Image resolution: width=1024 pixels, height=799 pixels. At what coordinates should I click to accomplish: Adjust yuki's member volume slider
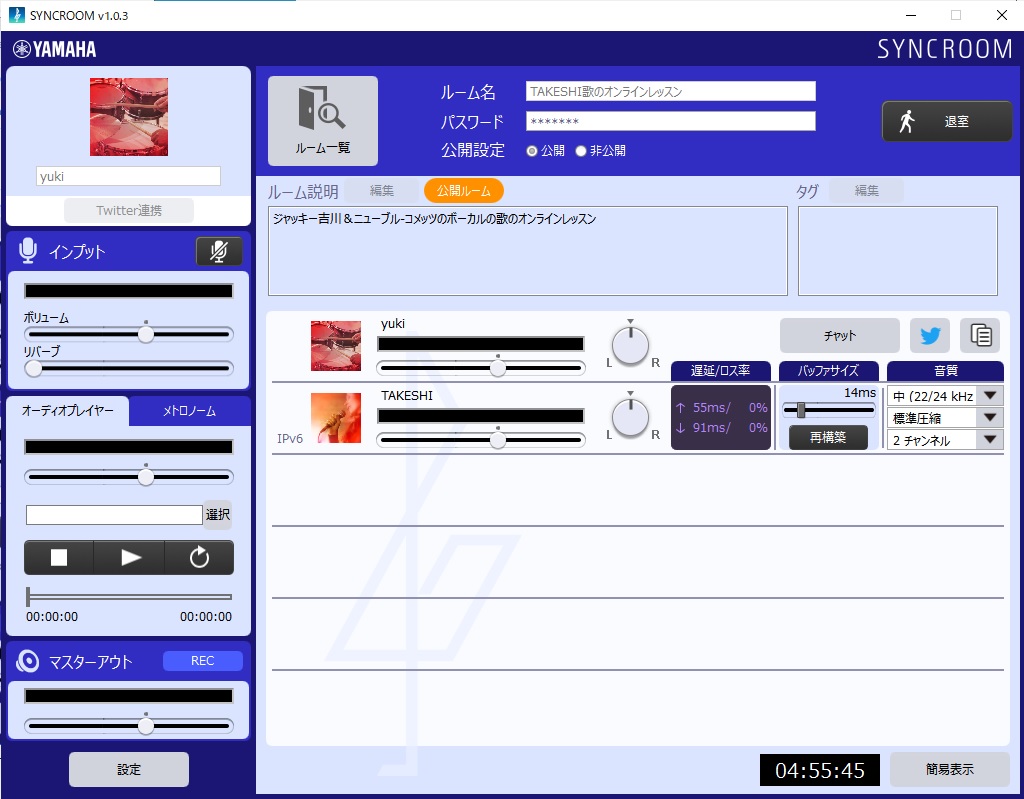click(x=481, y=368)
